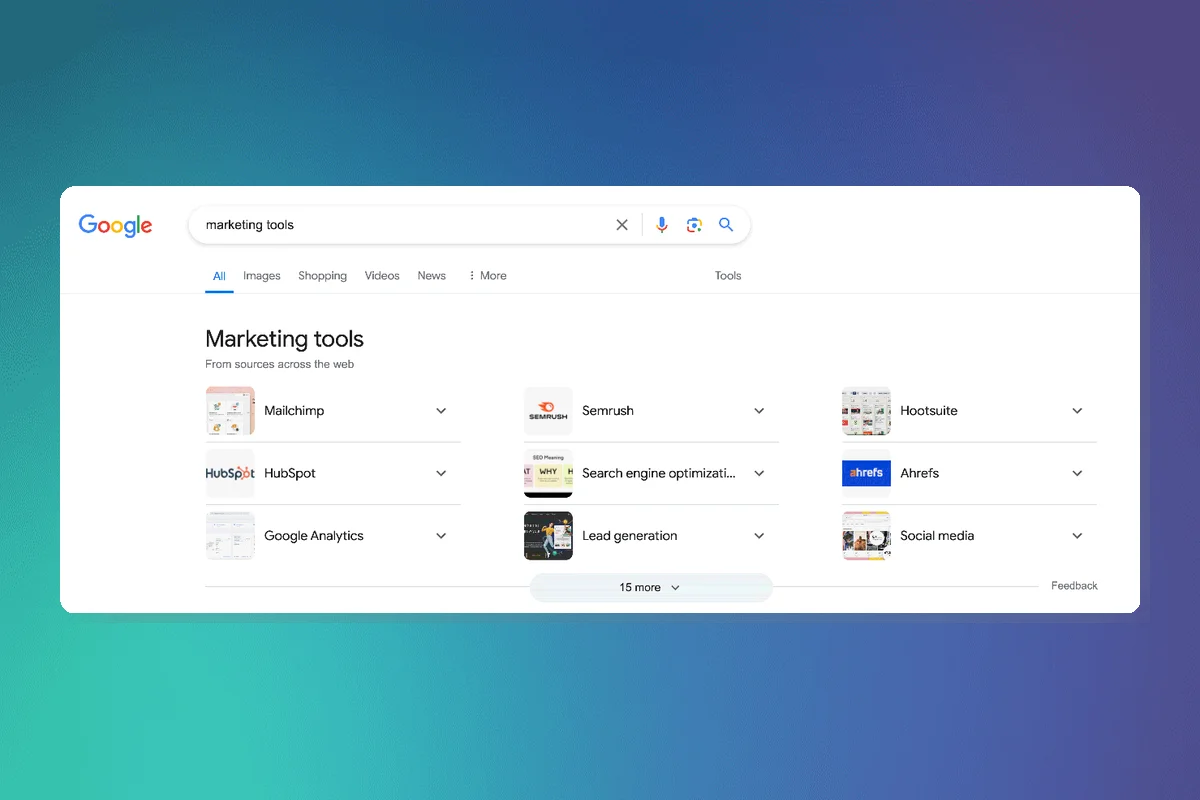Open the More search filters menu
Image resolution: width=1200 pixels, height=800 pixels.
click(487, 276)
